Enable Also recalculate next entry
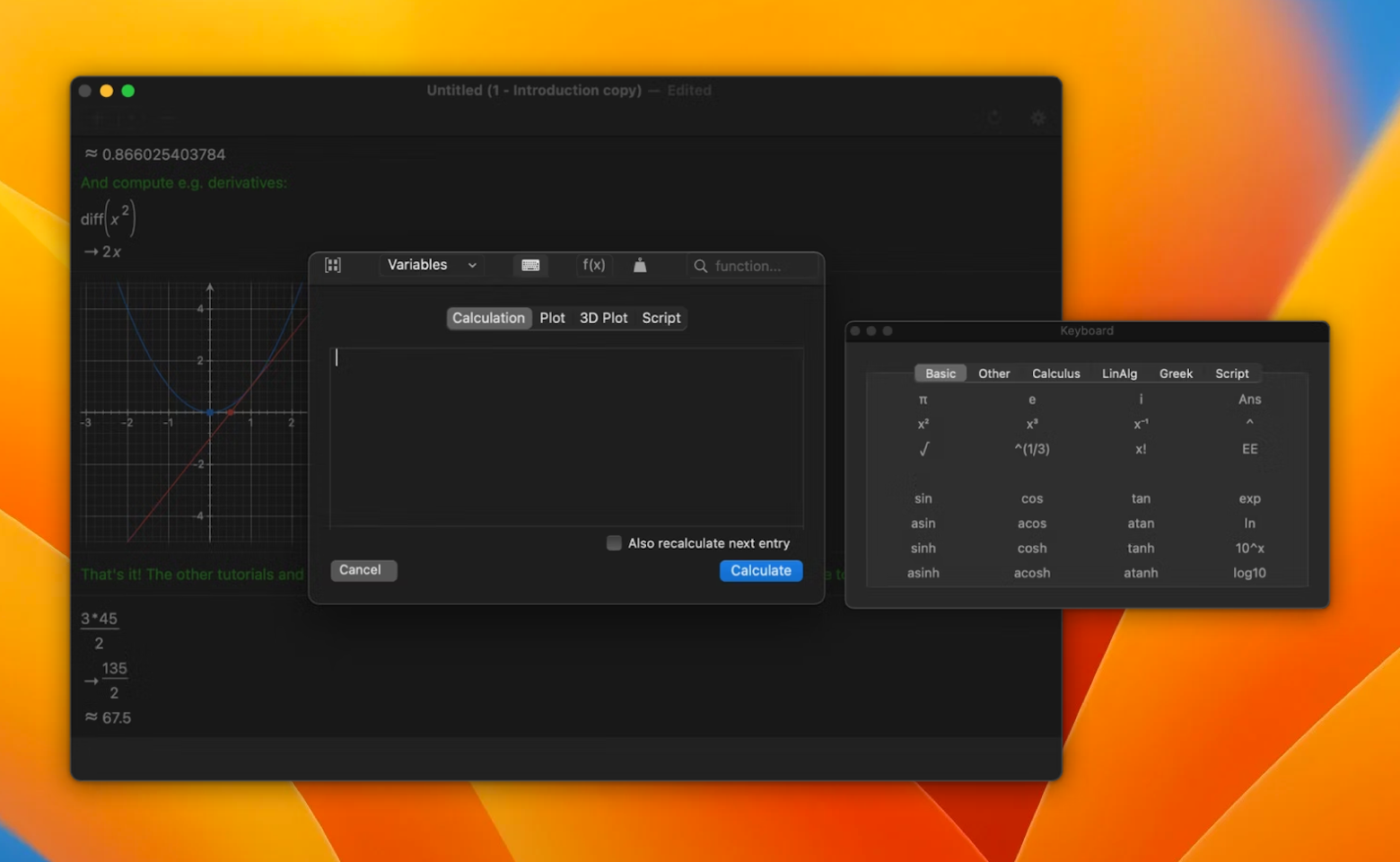 [x=614, y=542]
